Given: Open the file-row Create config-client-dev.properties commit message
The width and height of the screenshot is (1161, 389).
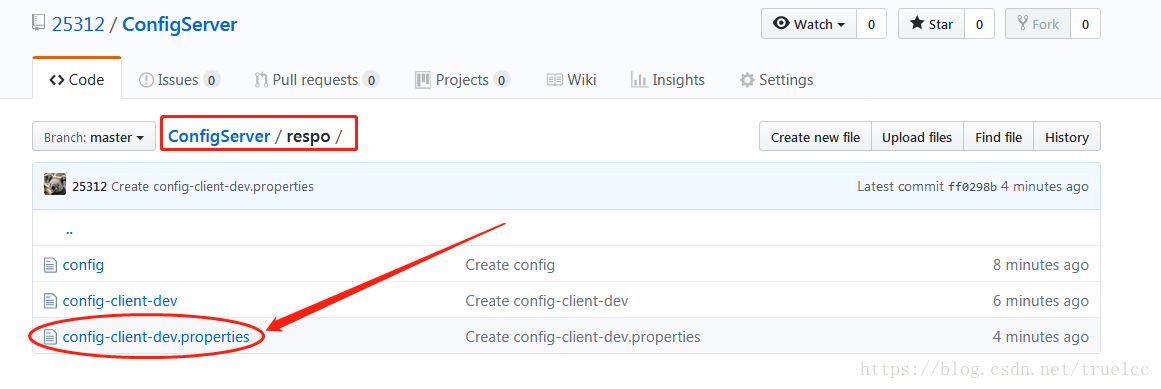Looking at the screenshot, I should 583,336.
